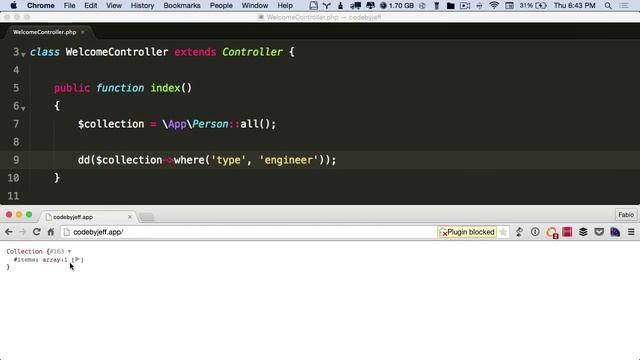Go forward in Chrome browser
Image resolution: width=640 pixels, height=360 pixels.
click(22, 232)
